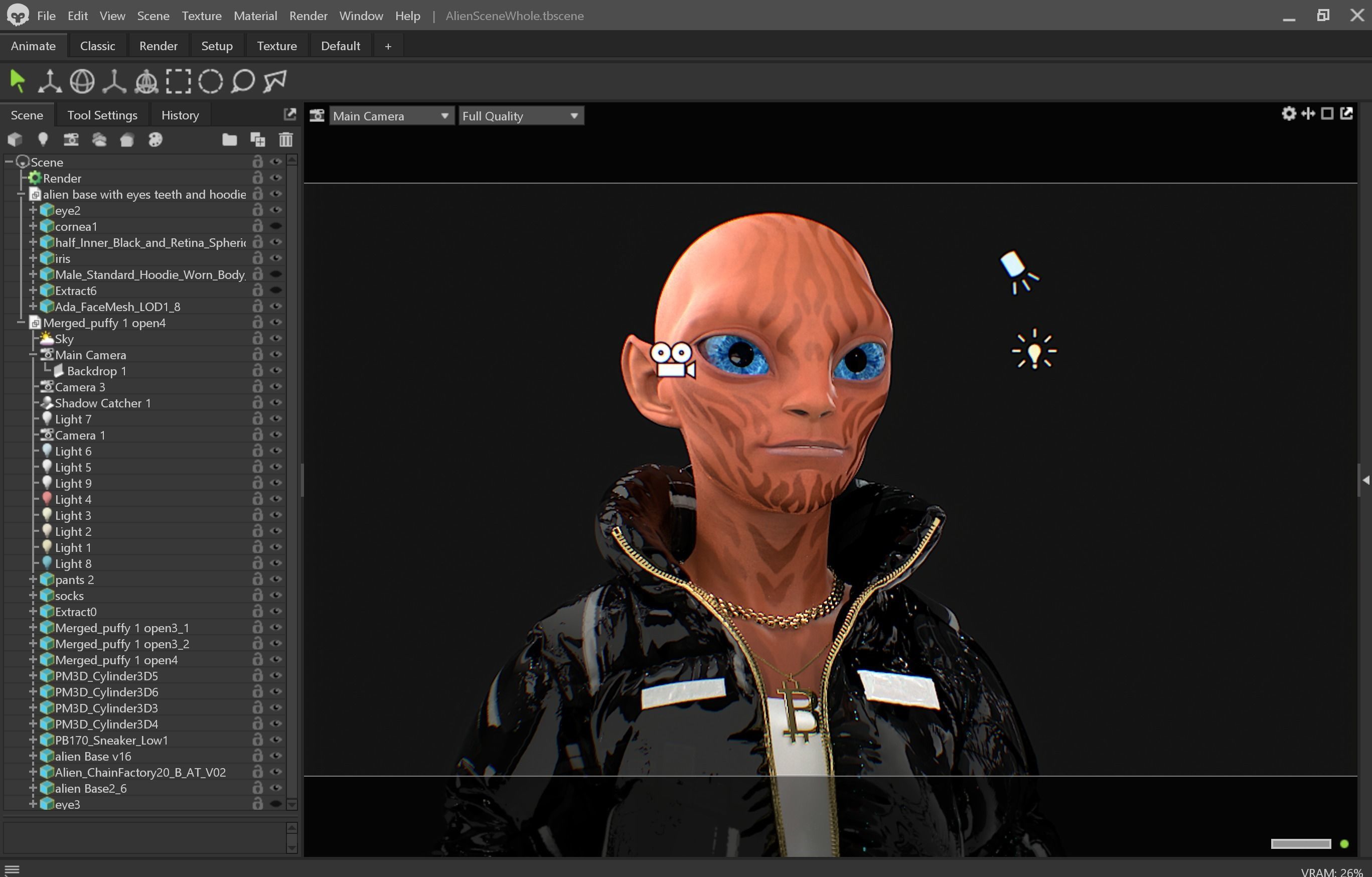Expand the Alien_ChainFactory20_B_AT_V02 node
The height and width of the screenshot is (877, 1372).
click(33, 772)
